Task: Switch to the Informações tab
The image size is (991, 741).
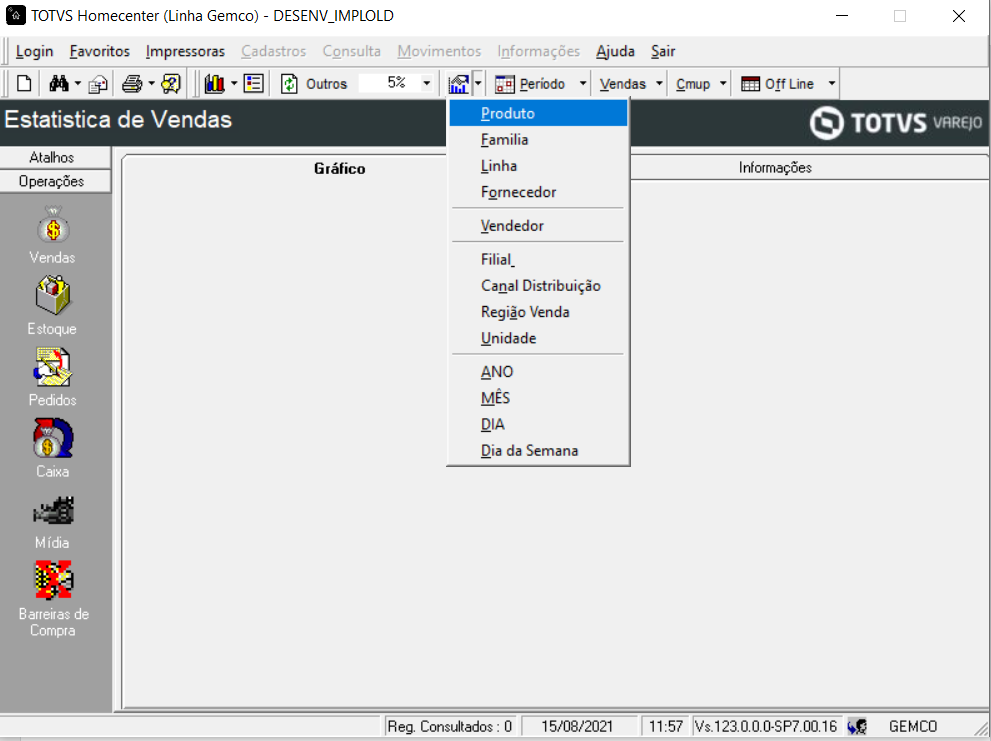Action: pos(775,168)
